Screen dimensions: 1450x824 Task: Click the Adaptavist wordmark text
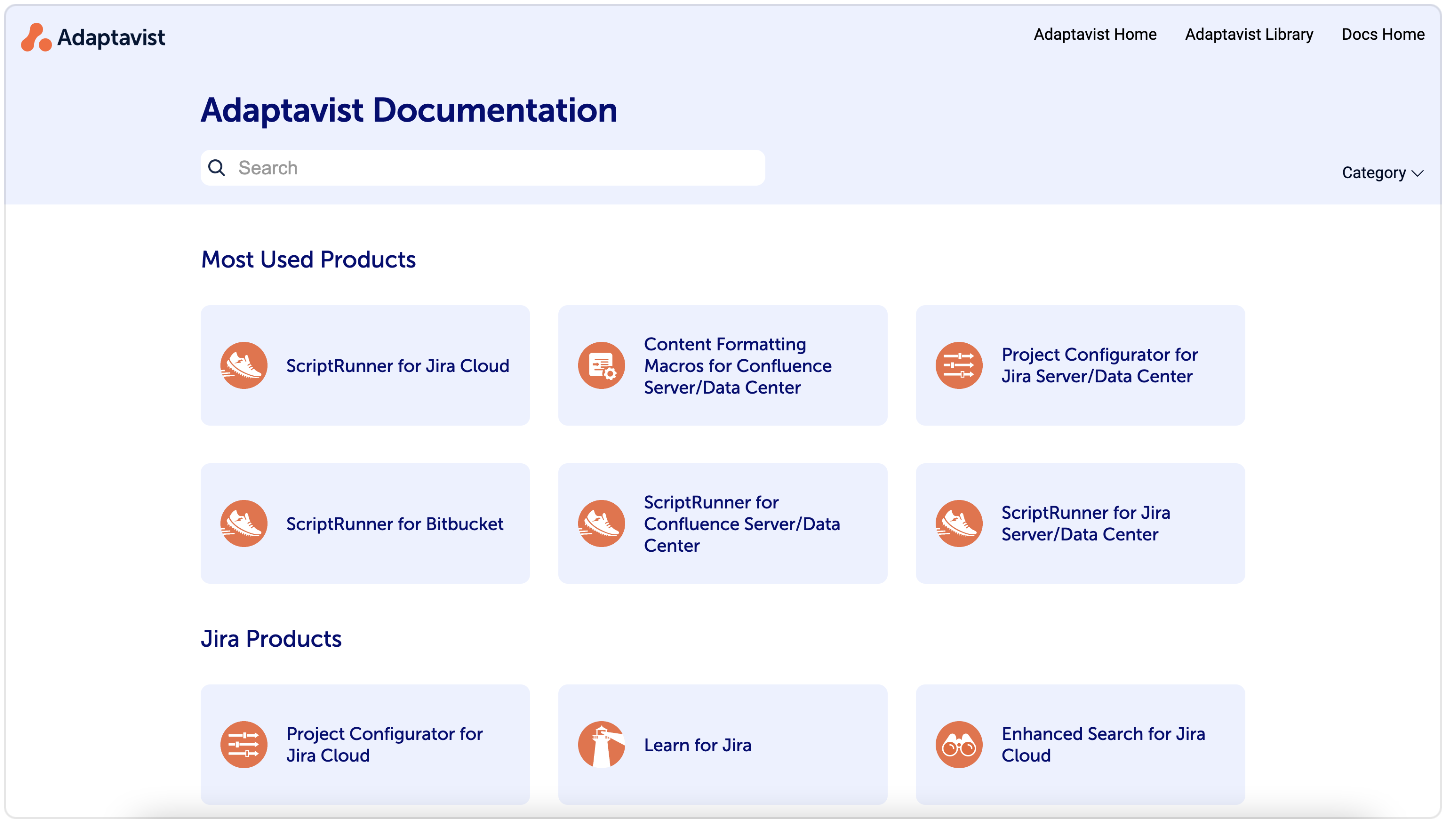pos(111,38)
